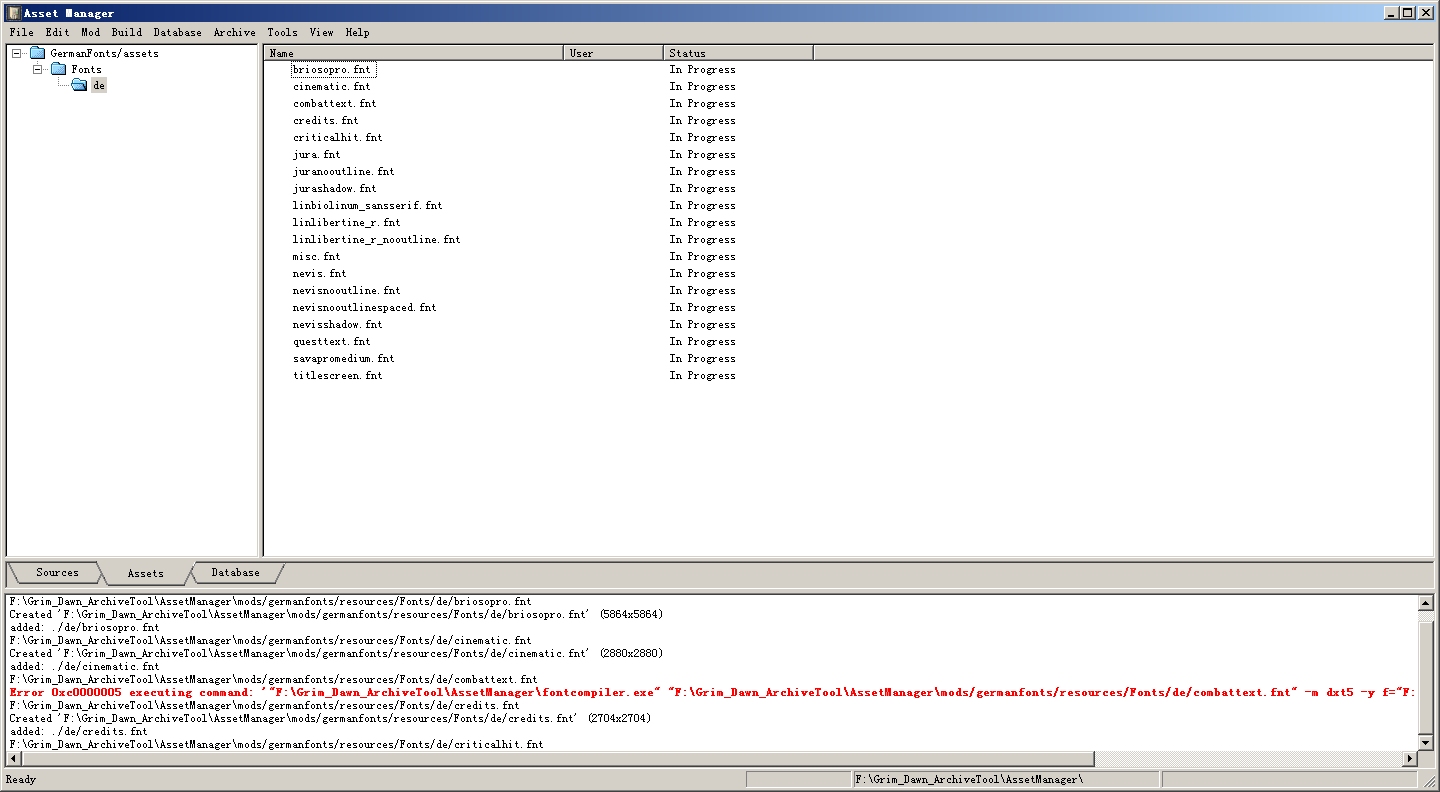Select criticalhit.fnt in the file list
Viewport: 1440px width, 792px height.
pos(337,138)
